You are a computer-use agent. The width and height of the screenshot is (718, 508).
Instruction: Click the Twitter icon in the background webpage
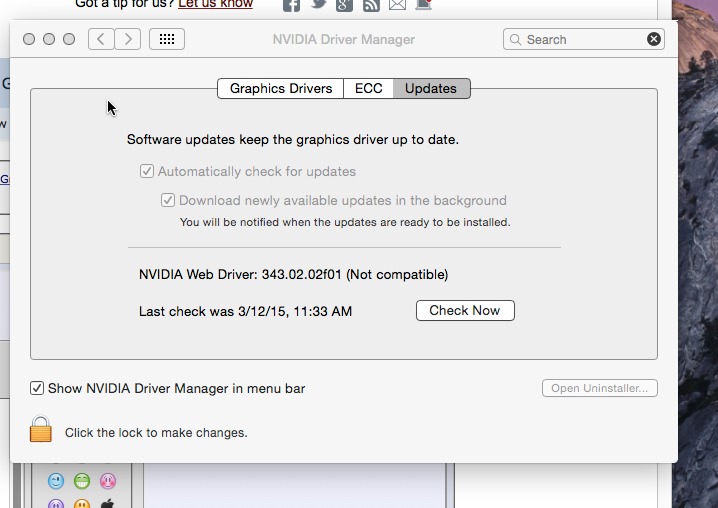pos(318,5)
